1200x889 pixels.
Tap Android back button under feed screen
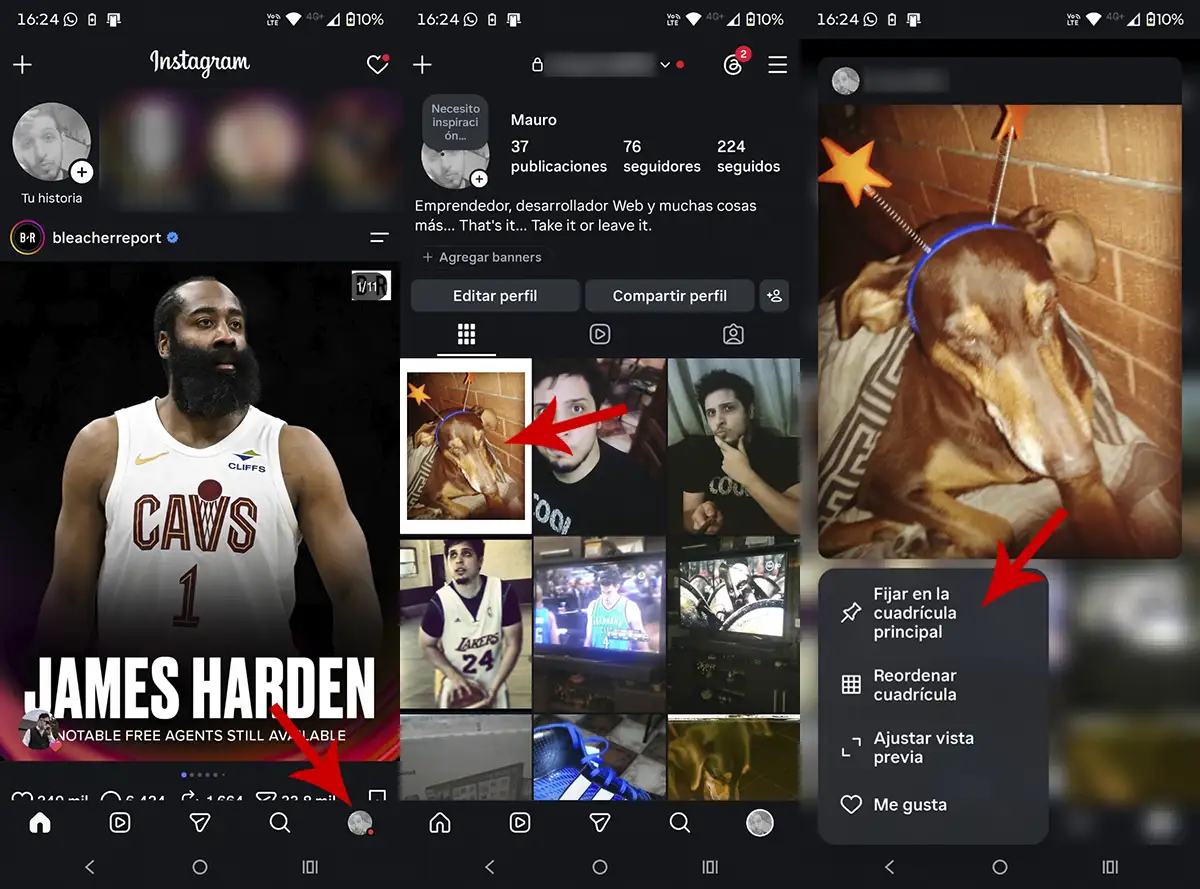tap(89, 867)
